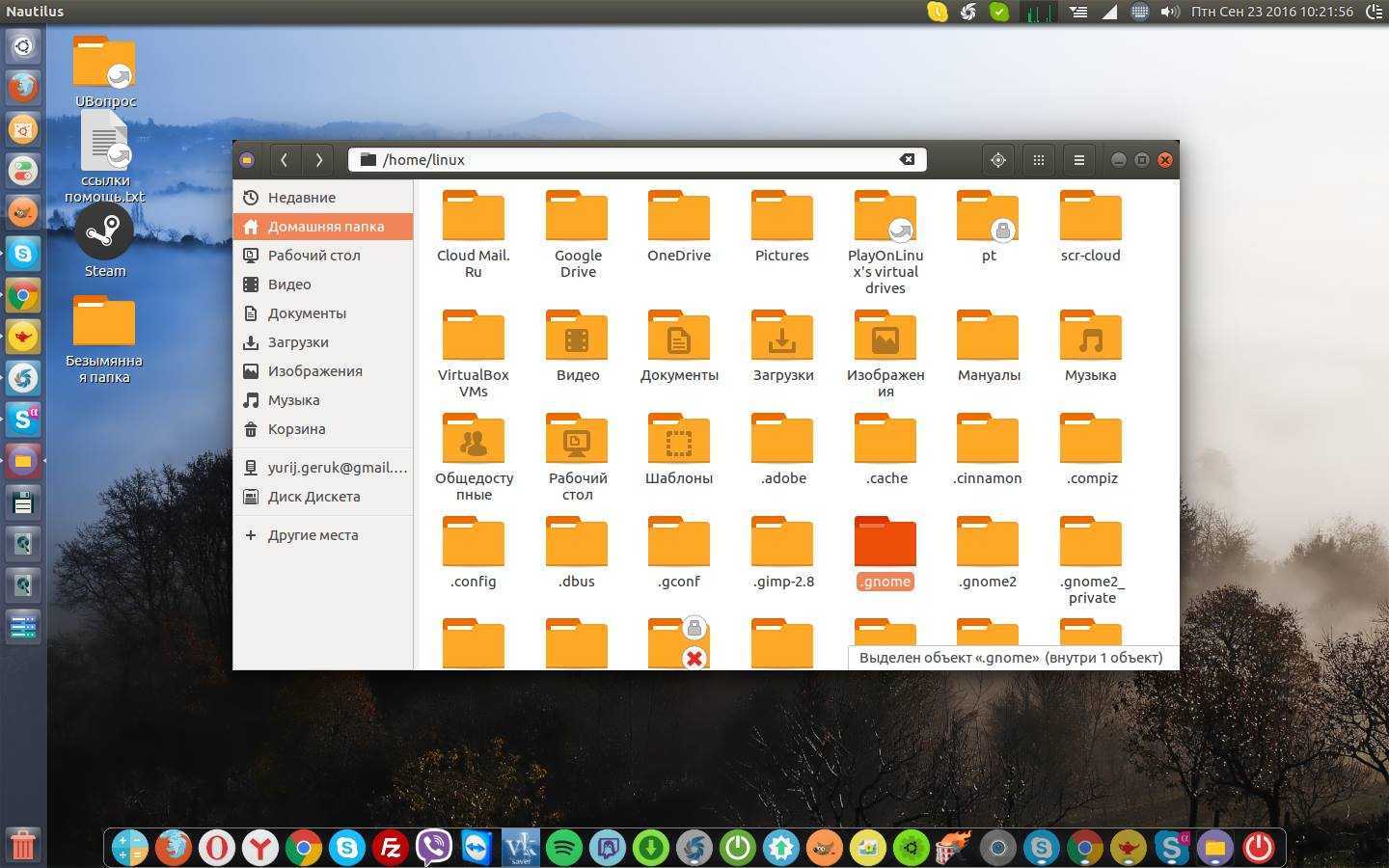Open the Загрузки folder in file grid

point(782,337)
